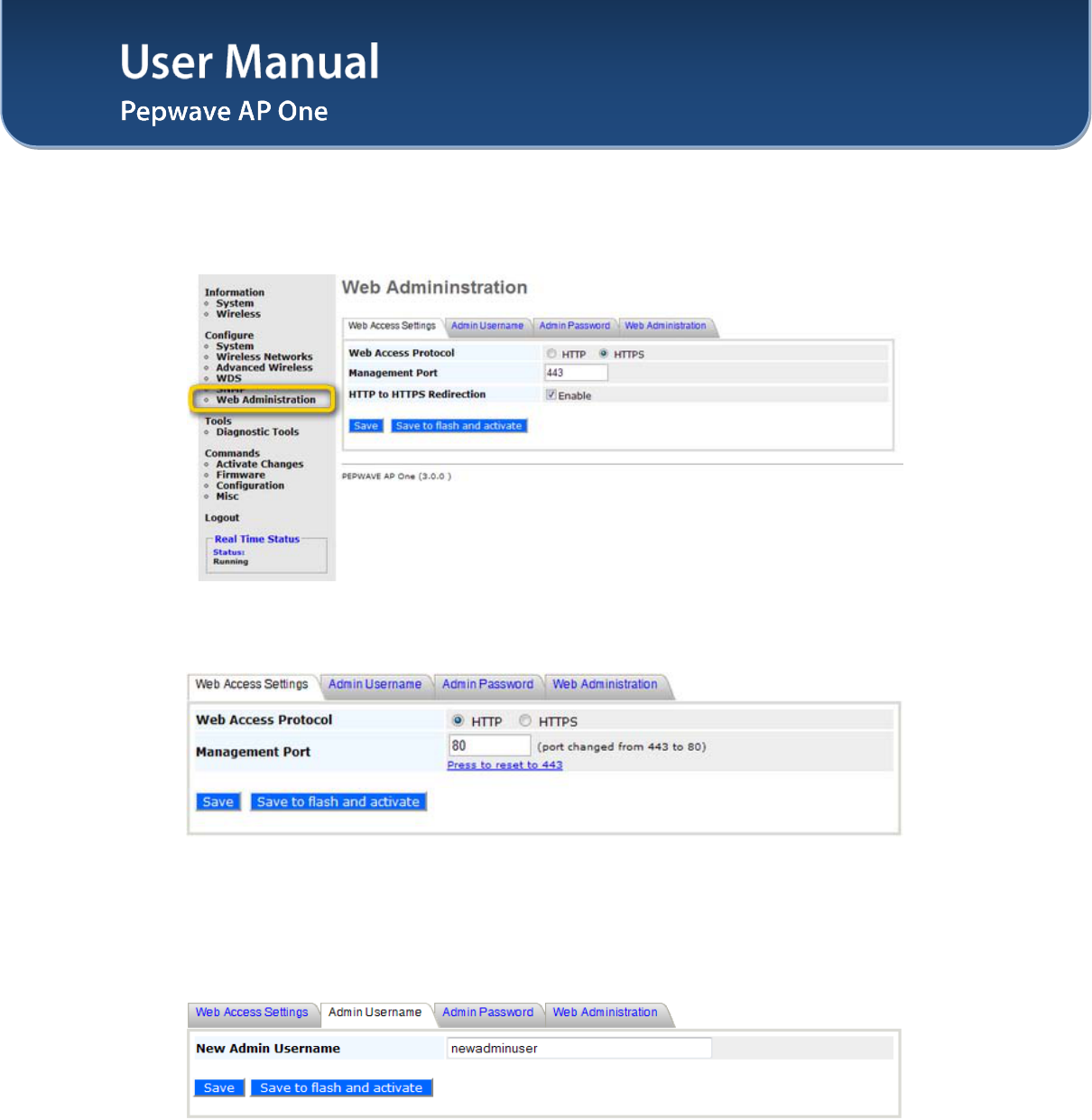Click Save to flash and activate on New Admin Username panel

coord(341,1088)
